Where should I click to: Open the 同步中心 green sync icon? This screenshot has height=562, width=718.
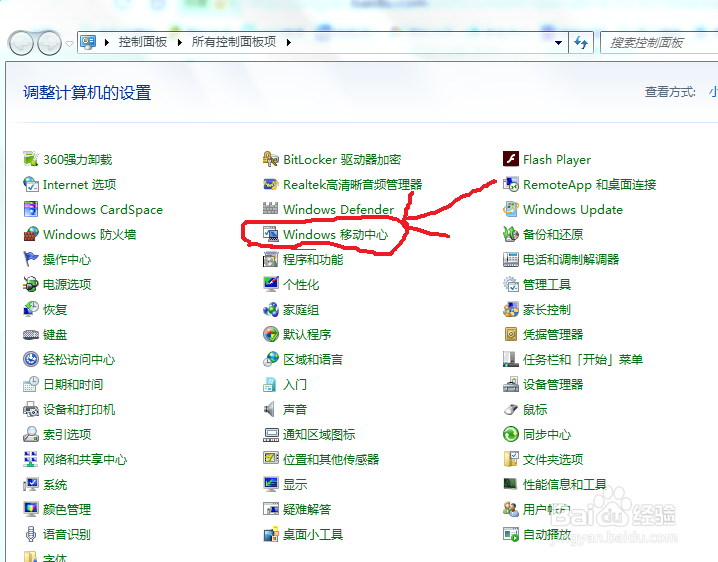point(511,434)
